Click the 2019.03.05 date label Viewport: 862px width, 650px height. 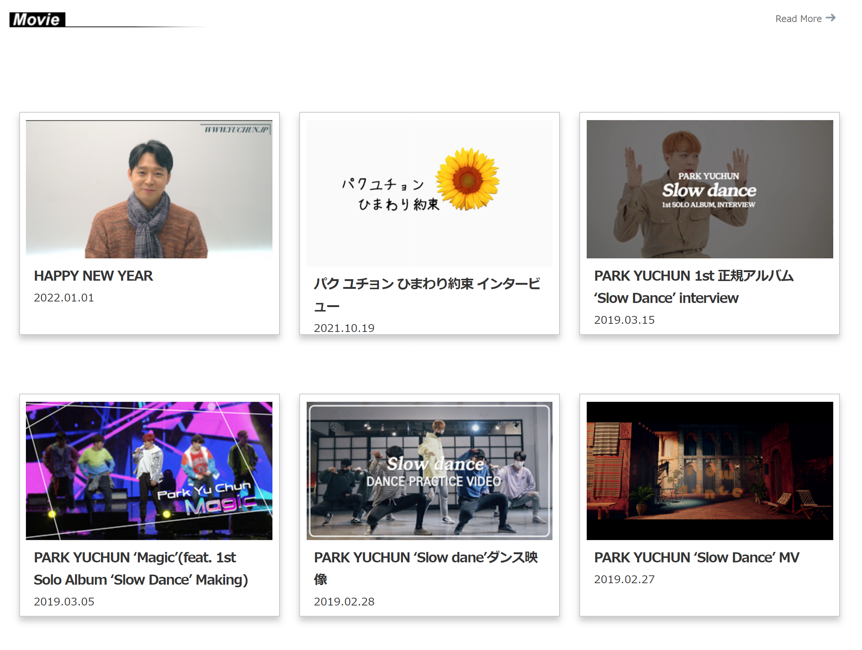[x=64, y=602]
